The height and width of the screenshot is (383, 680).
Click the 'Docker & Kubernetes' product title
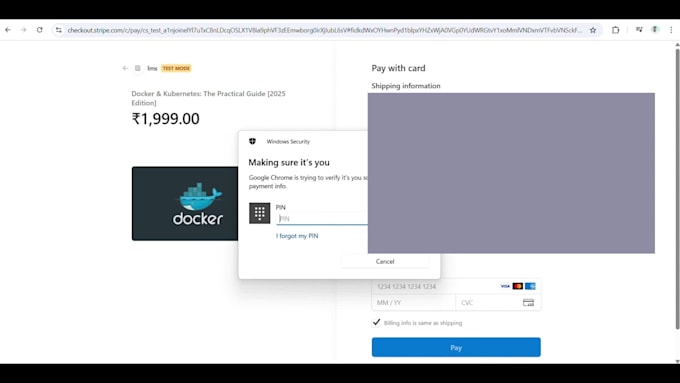tap(209, 98)
